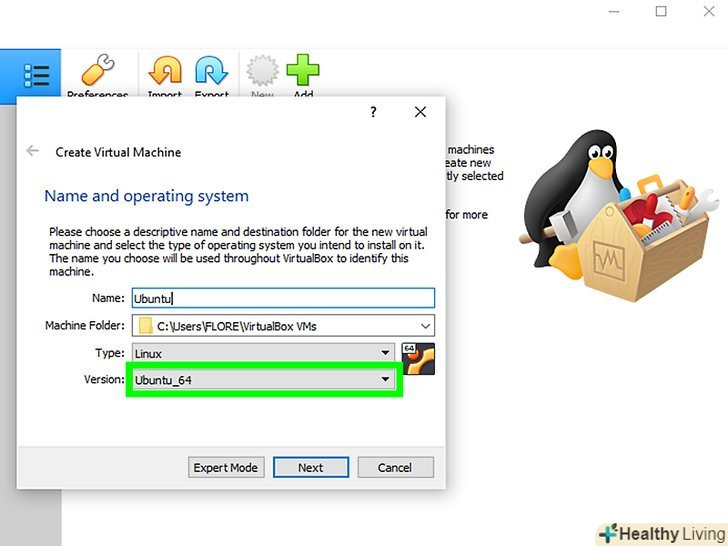Click the Export appliance icon
Viewport: 728px width, 546px height.
tap(211, 71)
